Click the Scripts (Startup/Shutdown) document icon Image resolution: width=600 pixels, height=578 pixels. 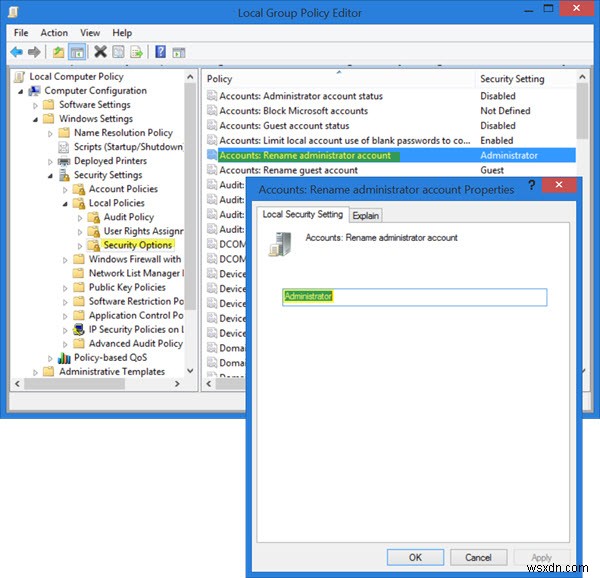[x=64, y=147]
